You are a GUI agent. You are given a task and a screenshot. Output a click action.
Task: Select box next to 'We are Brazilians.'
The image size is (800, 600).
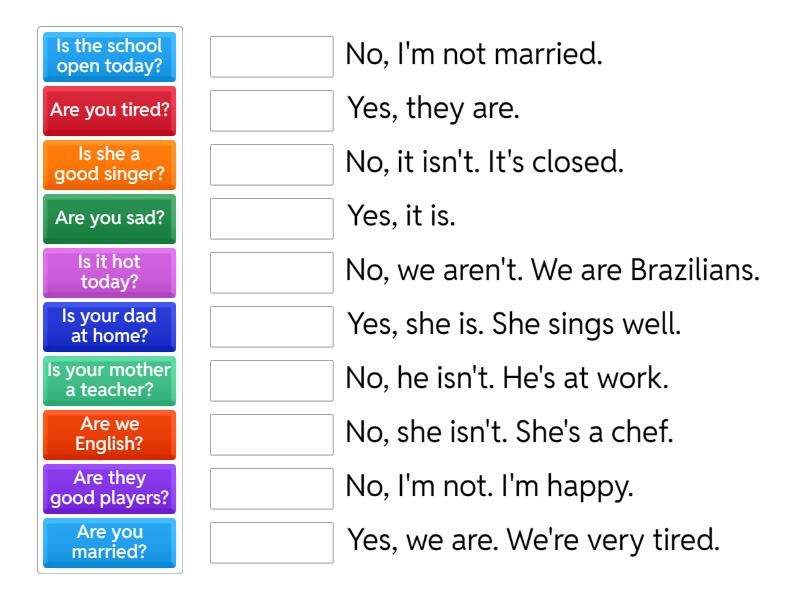(272, 273)
